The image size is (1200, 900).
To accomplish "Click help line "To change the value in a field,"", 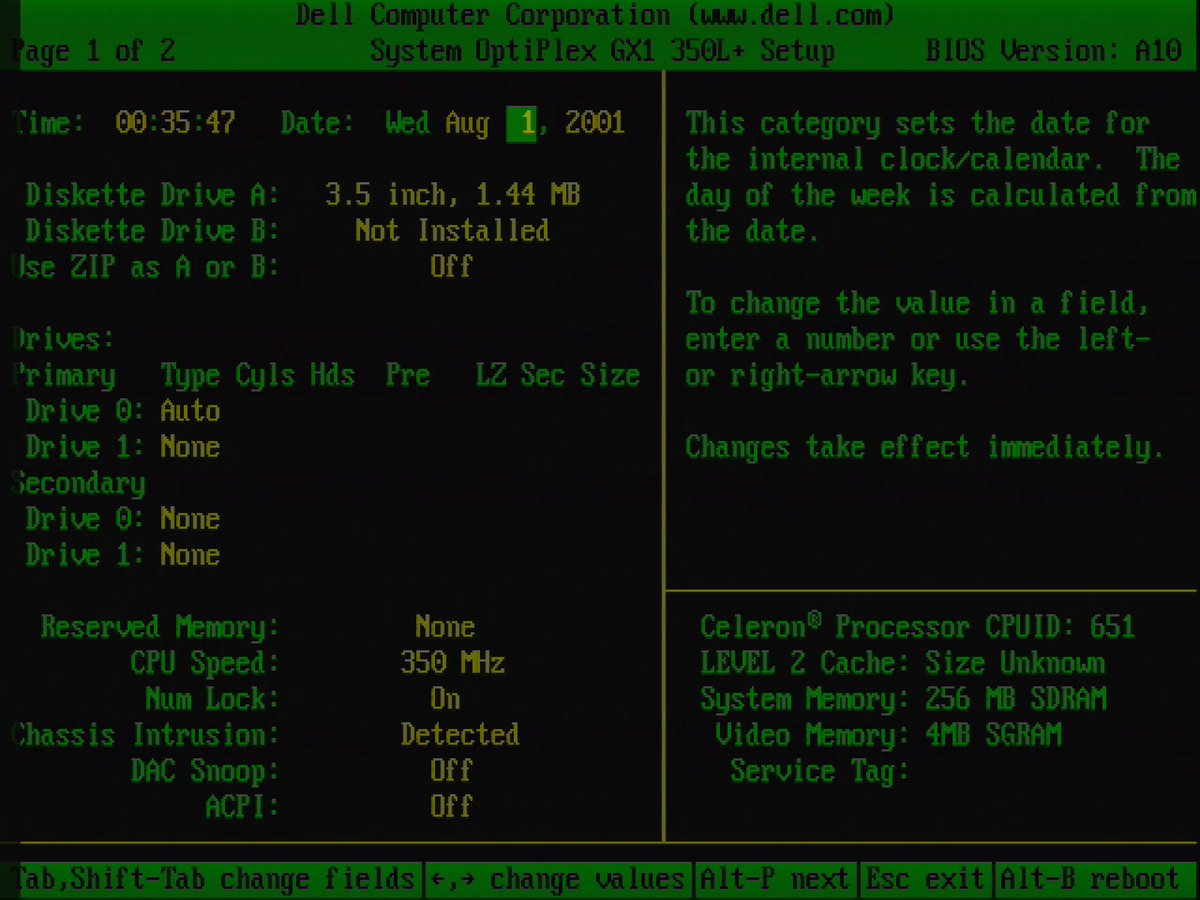I will 917,303.
